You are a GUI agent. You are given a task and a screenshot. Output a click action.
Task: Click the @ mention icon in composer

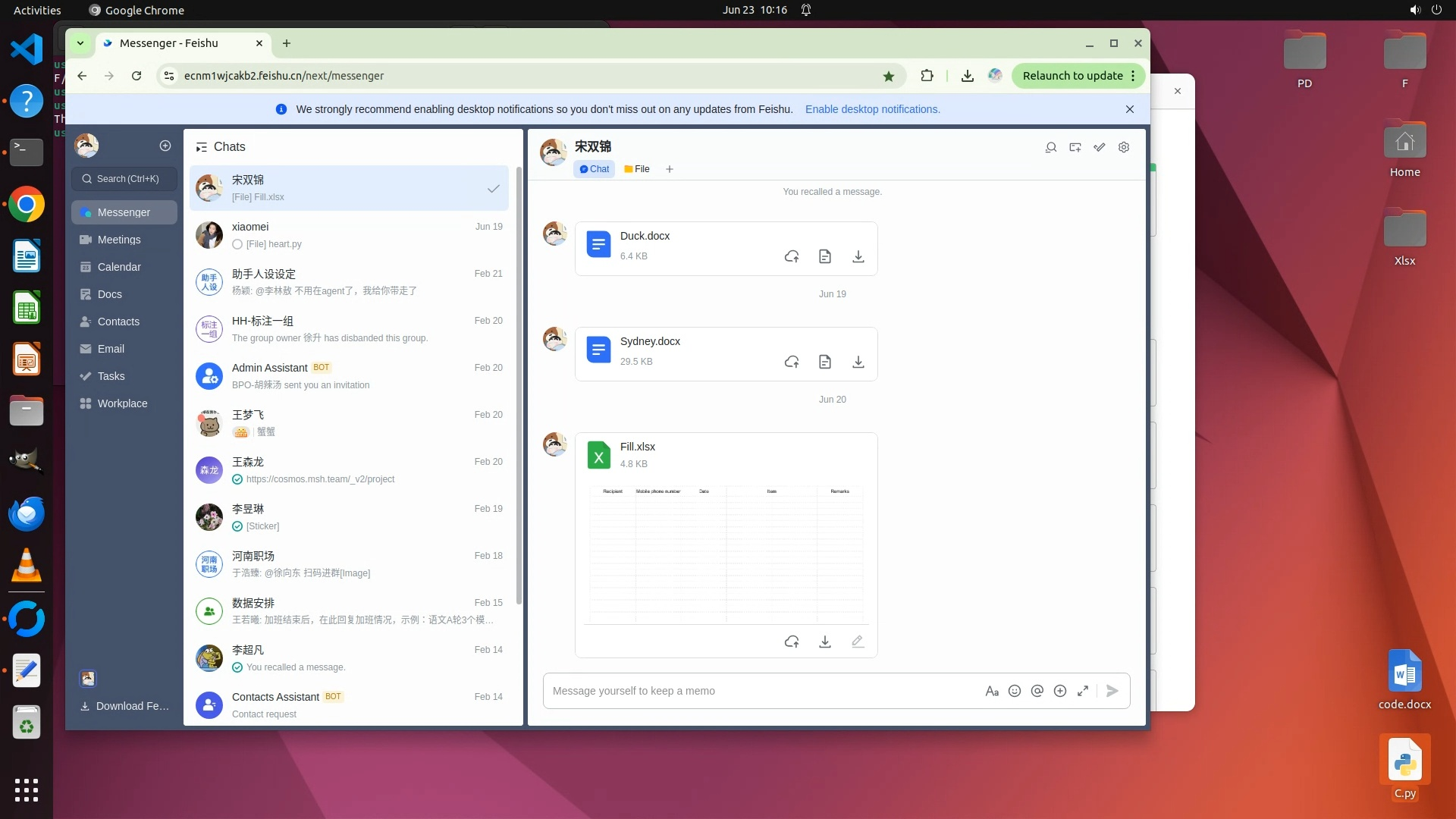(x=1037, y=691)
